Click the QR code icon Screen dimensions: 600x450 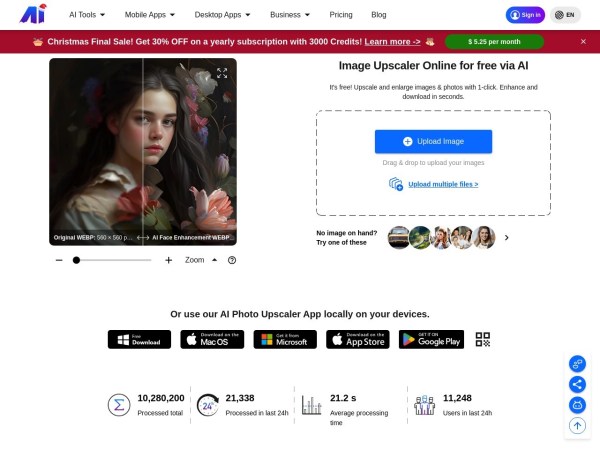pos(483,339)
